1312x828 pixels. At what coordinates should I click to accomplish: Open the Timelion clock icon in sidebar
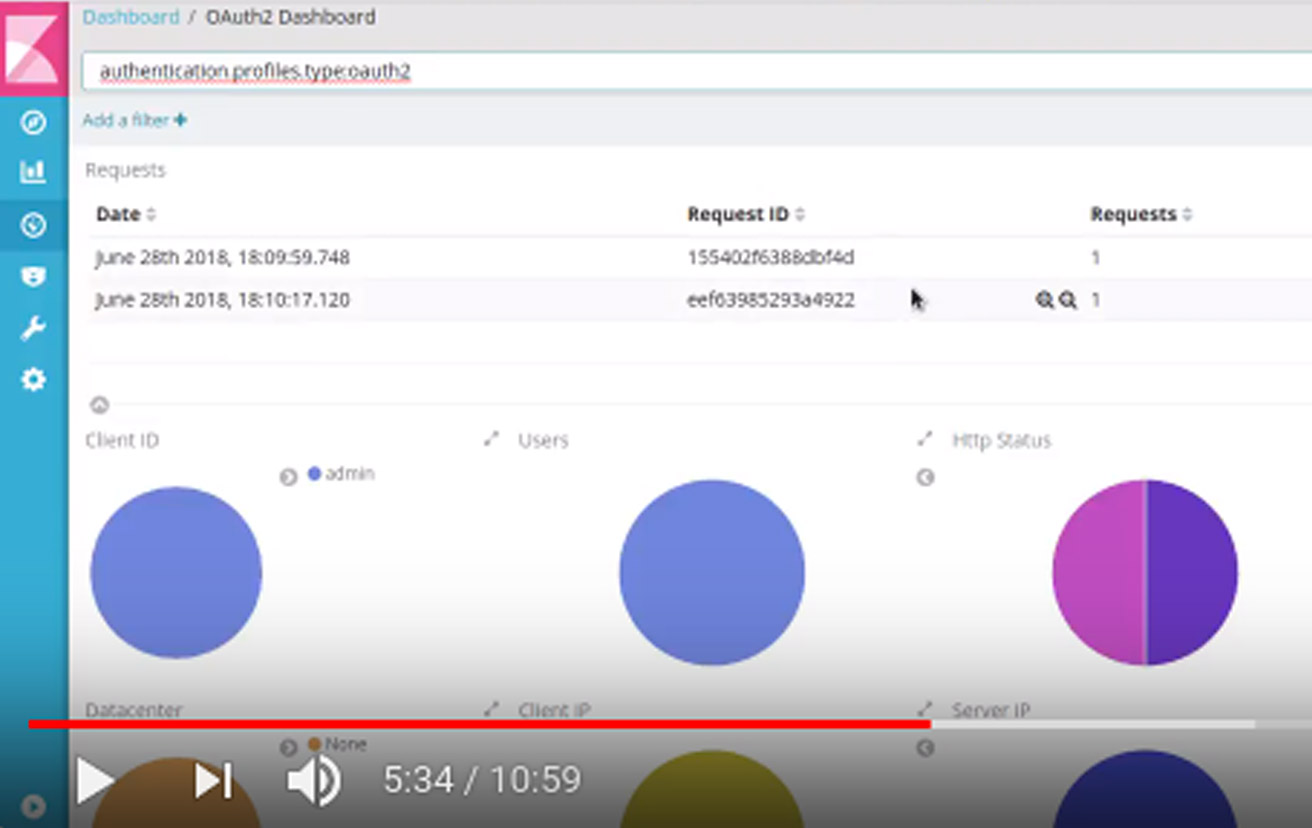tap(33, 225)
